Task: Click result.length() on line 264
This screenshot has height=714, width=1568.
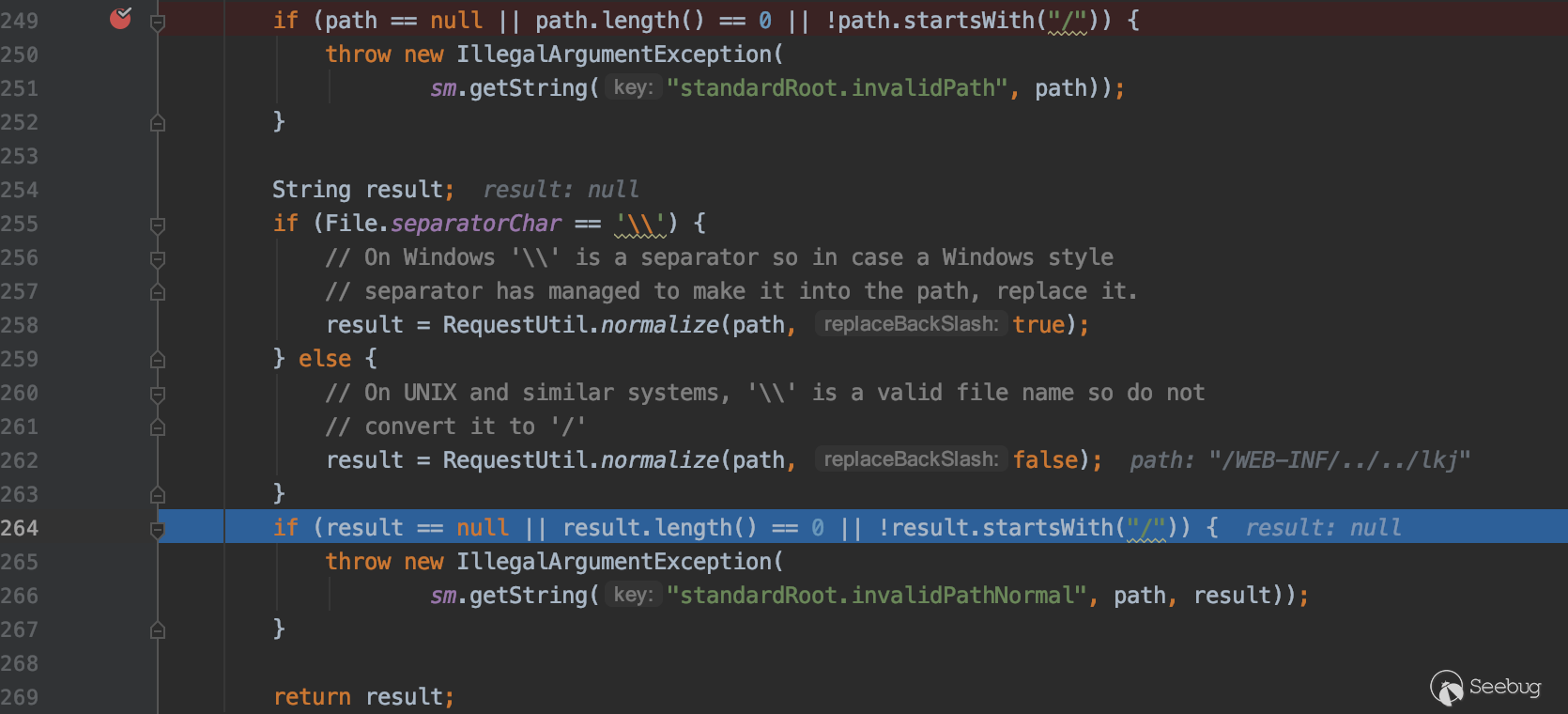Action: 660,528
